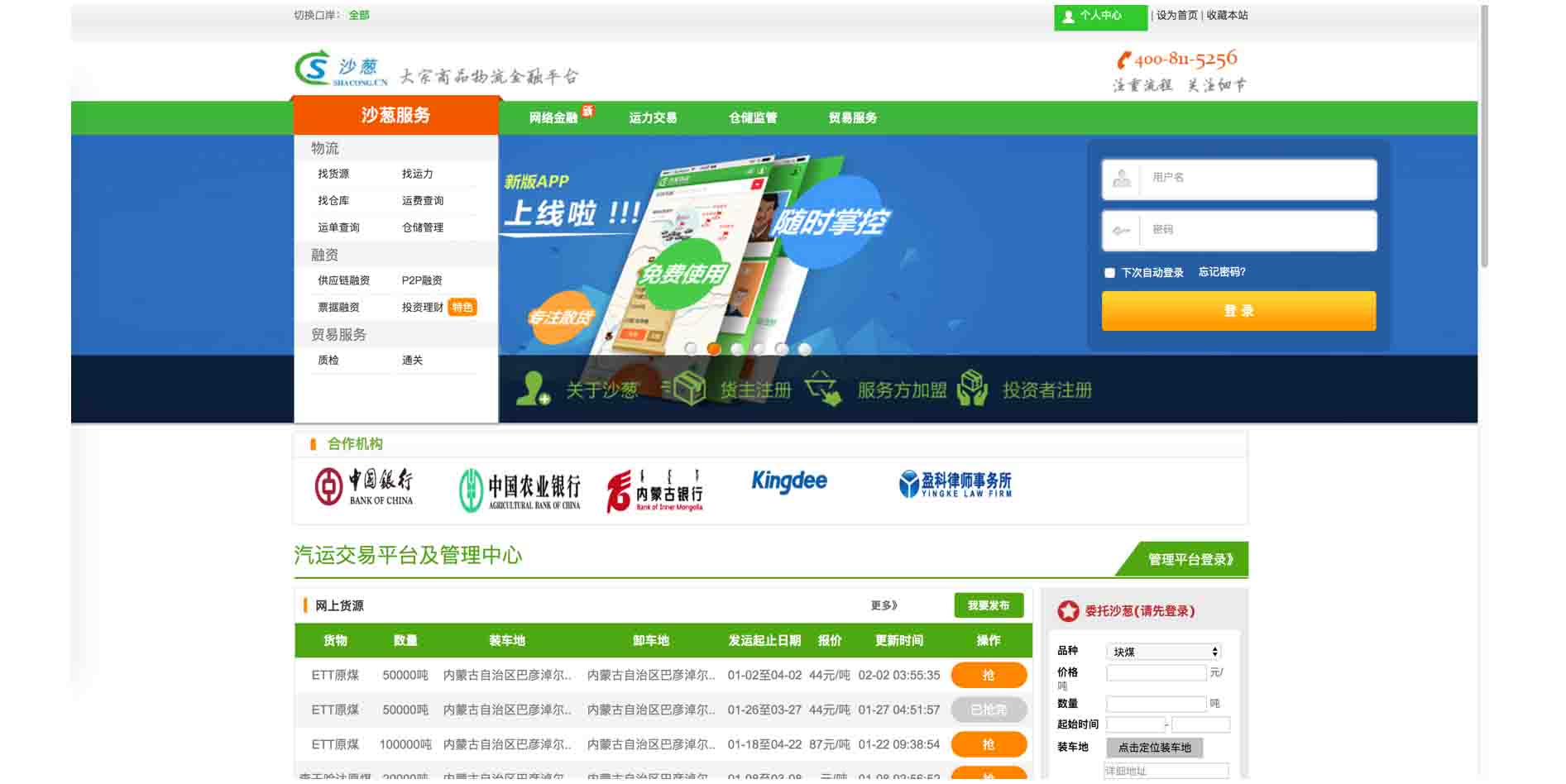
Task: Open the Bank of China partner logo
Action: (364, 486)
